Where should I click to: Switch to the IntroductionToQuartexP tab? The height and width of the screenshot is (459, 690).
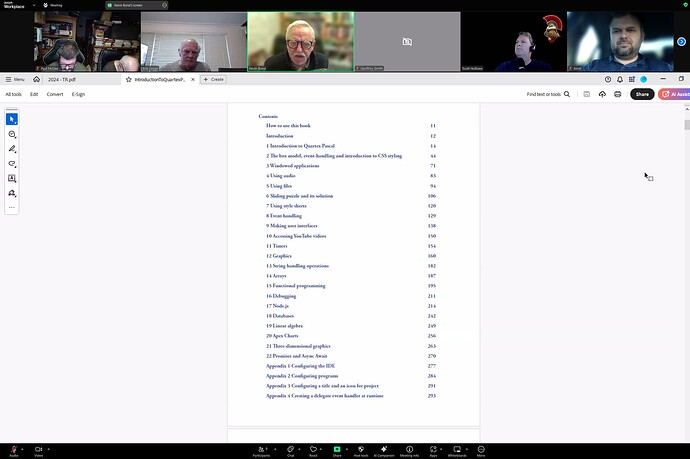tap(159, 80)
